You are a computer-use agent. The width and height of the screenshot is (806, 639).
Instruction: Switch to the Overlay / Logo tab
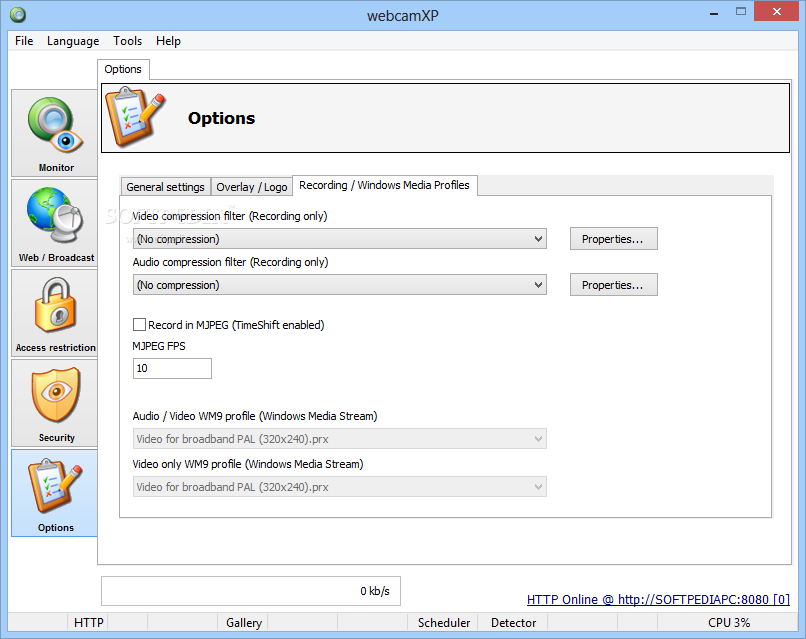(x=252, y=187)
